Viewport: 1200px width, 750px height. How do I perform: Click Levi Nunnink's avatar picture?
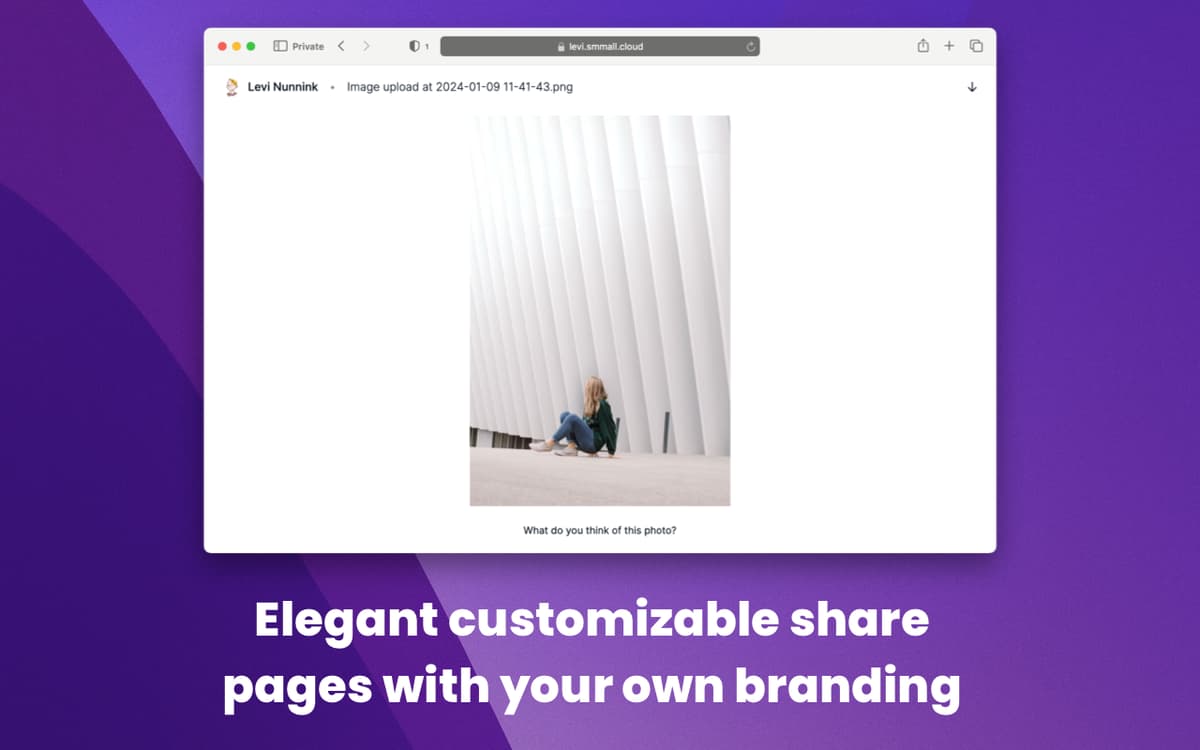pos(232,87)
